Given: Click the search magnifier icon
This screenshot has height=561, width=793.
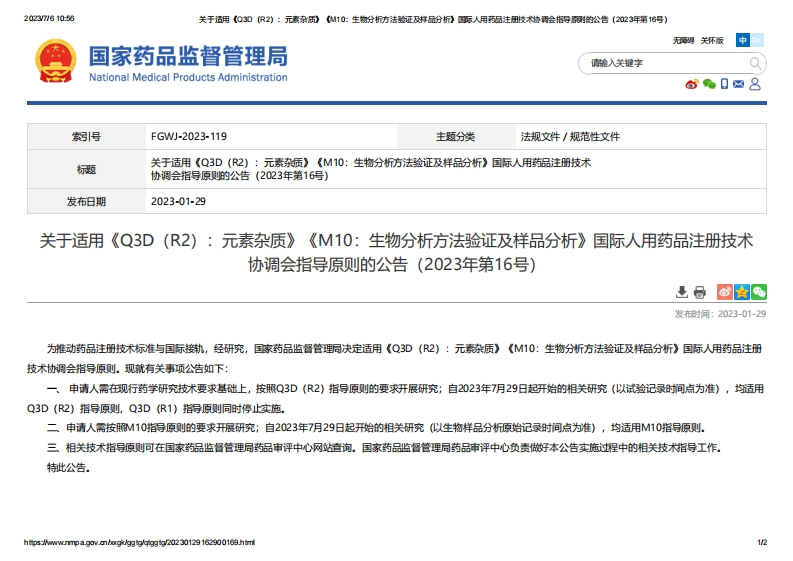Looking at the screenshot, I should point(756,63).
